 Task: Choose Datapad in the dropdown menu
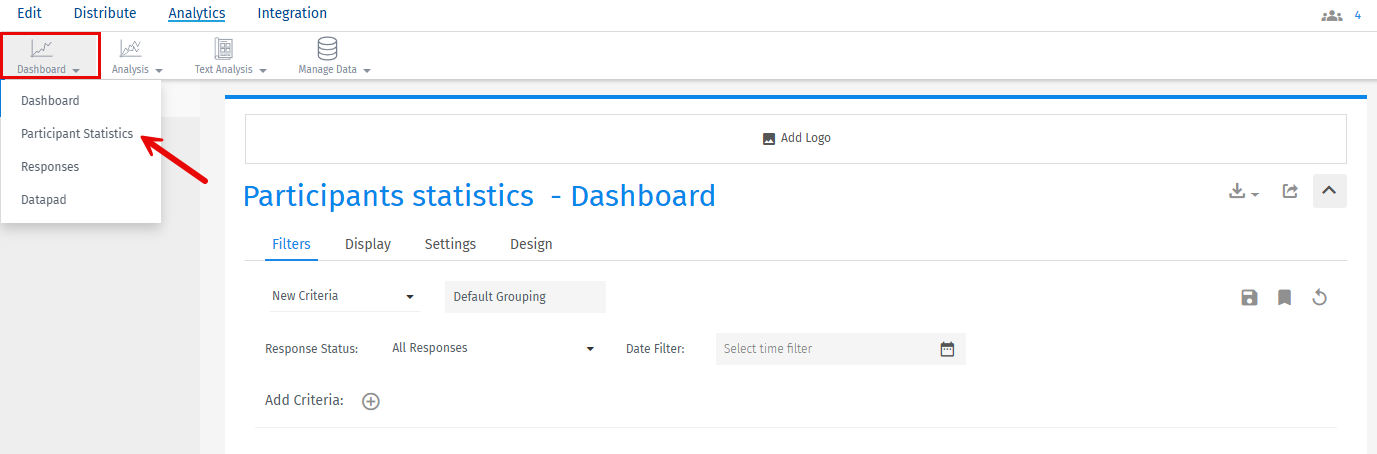click(x=43, y=200)
